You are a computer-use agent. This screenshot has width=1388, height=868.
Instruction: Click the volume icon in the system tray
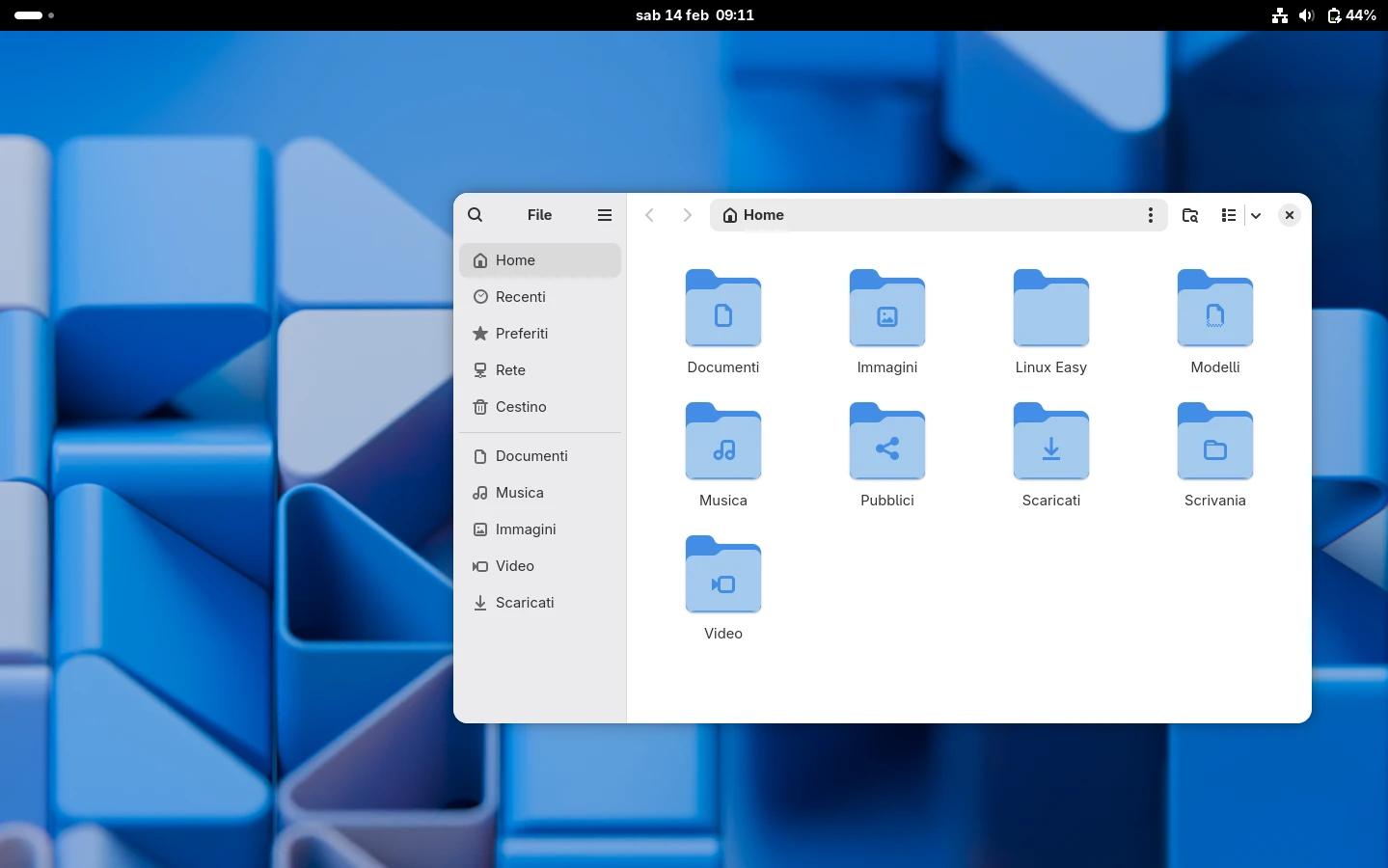click(x=1307, y=15)
